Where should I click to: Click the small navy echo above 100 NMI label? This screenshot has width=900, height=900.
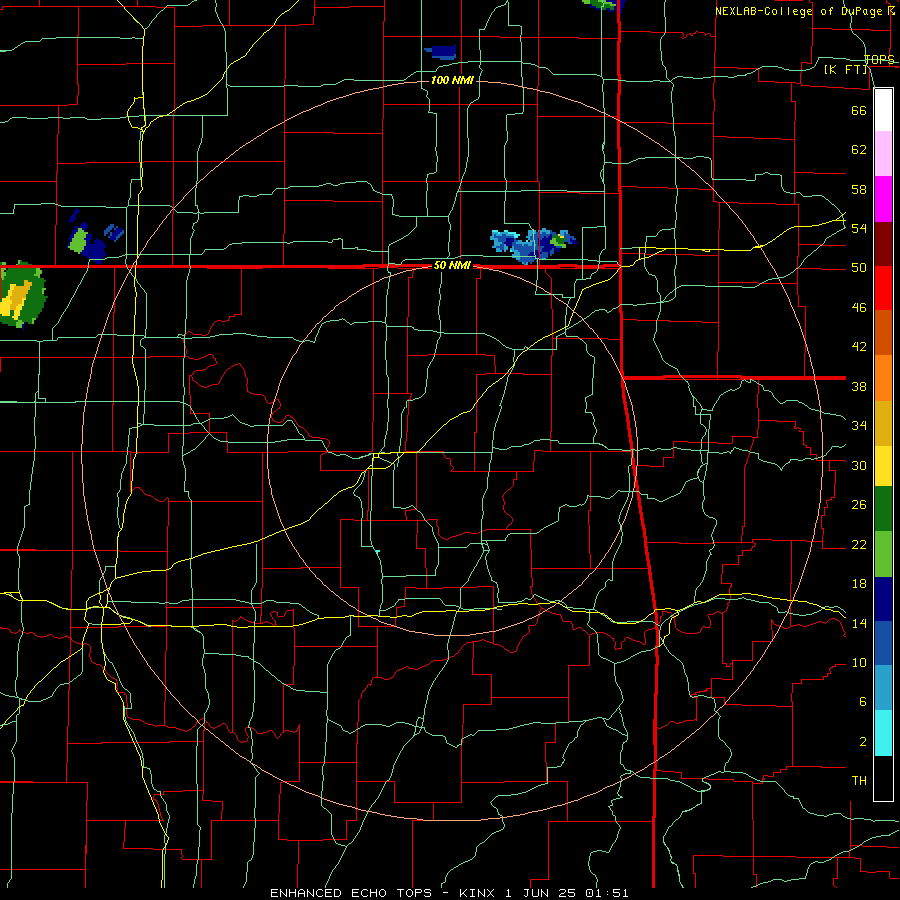point(441,52)
